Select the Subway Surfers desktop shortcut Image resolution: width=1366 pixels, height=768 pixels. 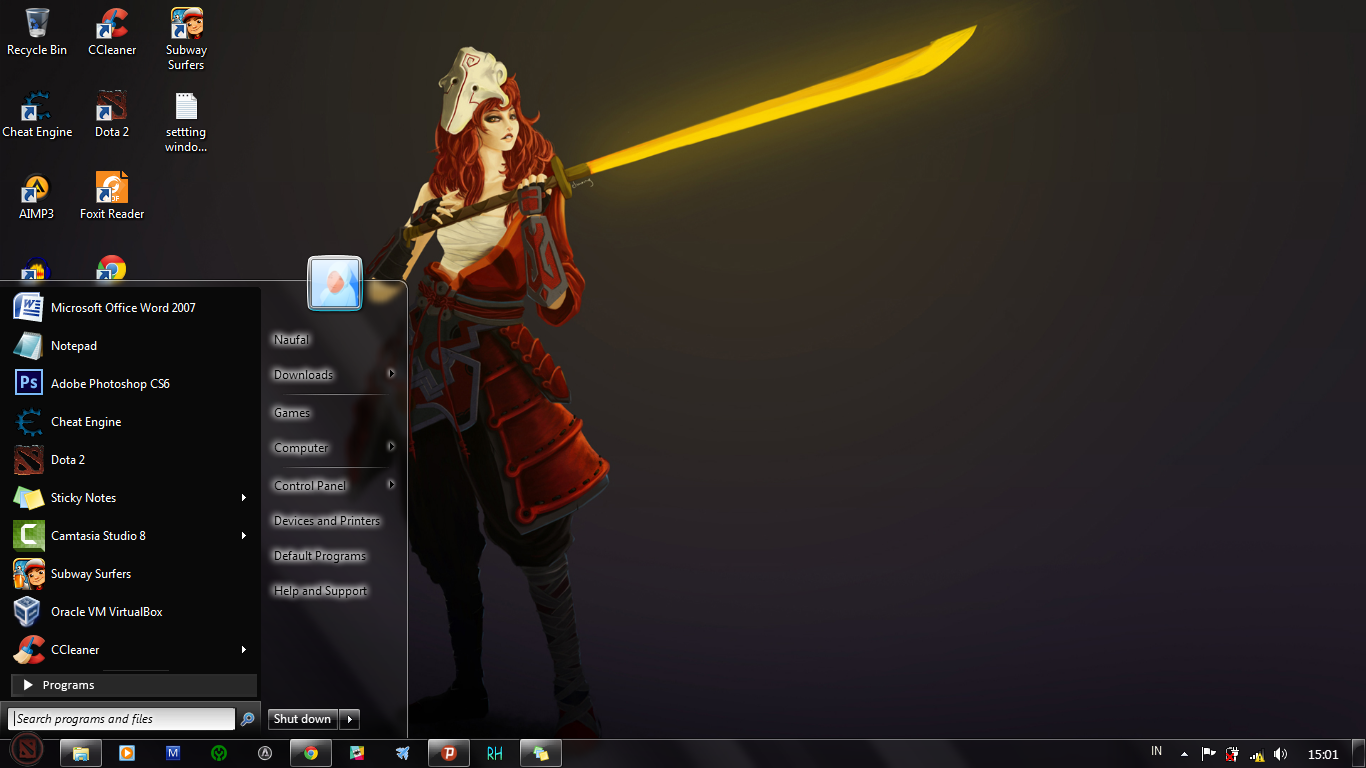click(186, 40)
